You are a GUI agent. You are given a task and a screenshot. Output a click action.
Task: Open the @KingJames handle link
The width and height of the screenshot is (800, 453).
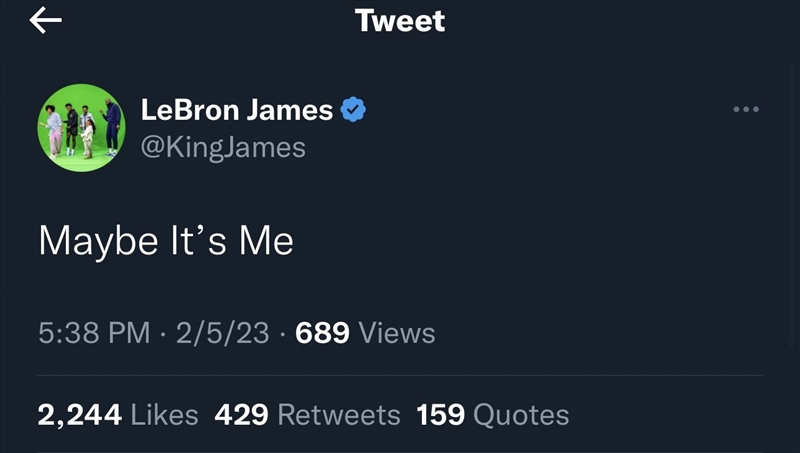223,148
